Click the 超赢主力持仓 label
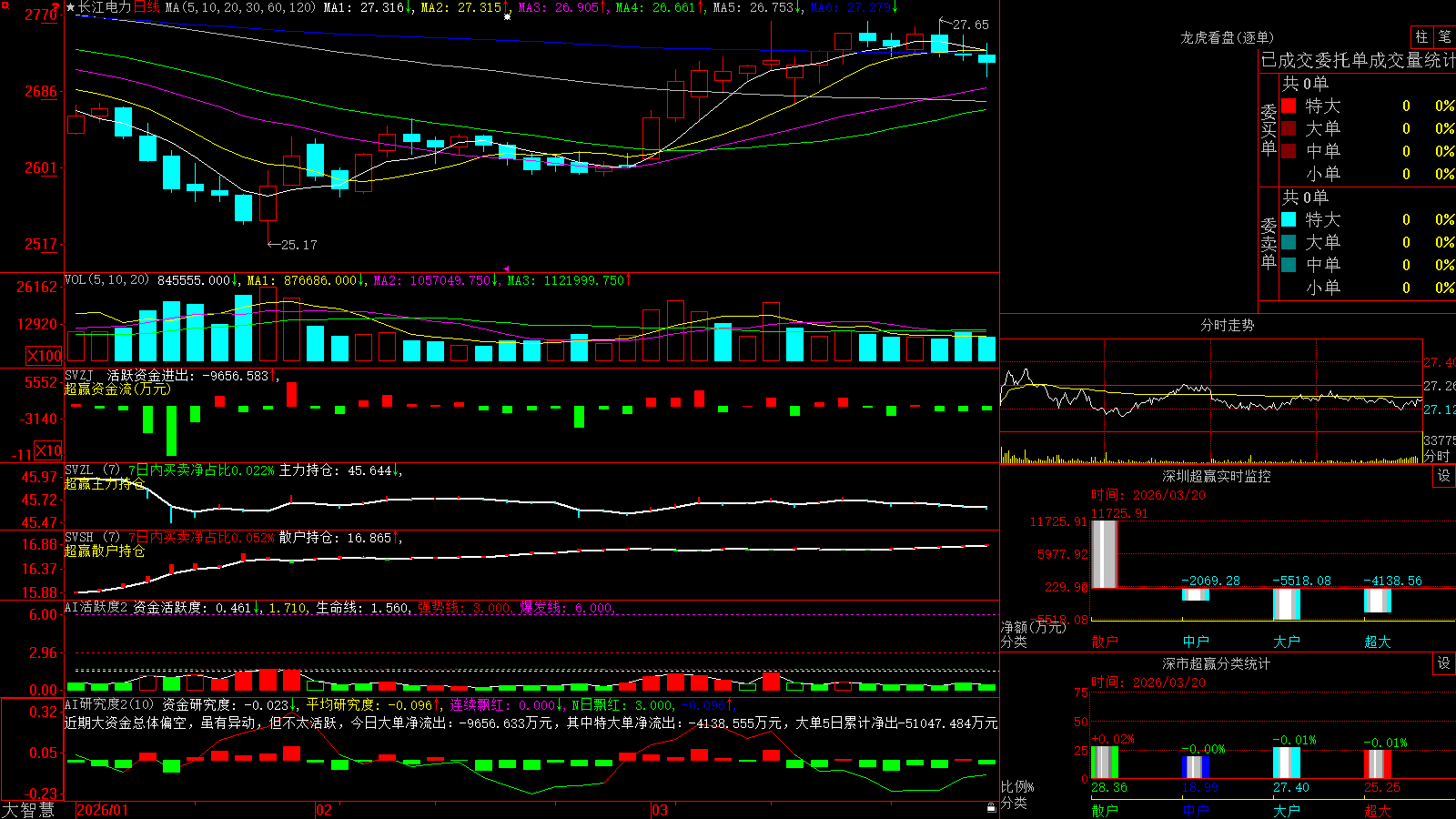 (x=105, y=483)
